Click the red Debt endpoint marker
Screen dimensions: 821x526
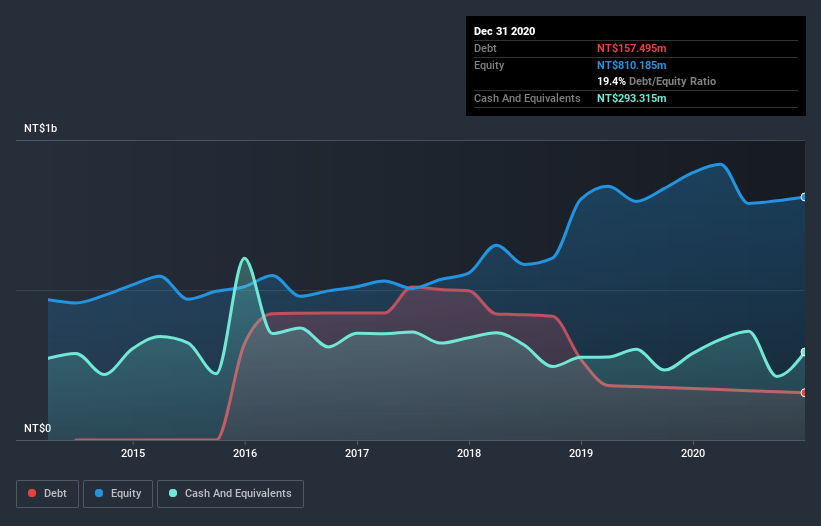(804, 393)
